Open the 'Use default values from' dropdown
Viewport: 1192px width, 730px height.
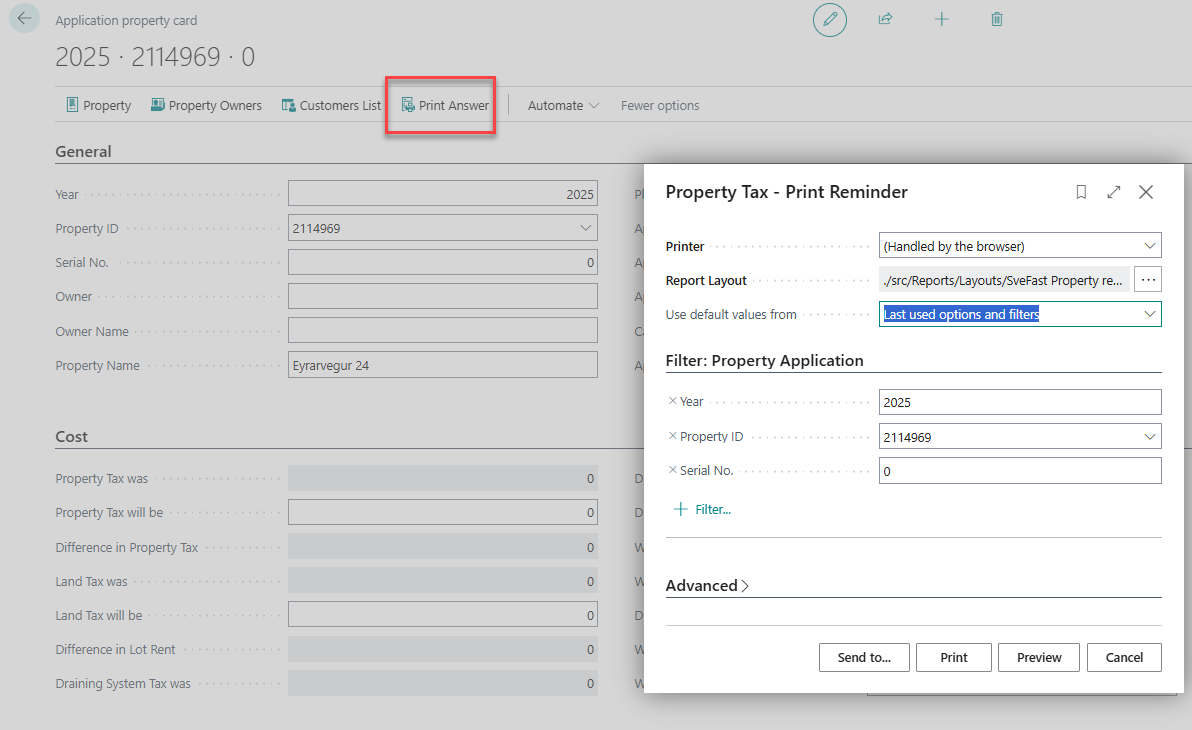1020,314
